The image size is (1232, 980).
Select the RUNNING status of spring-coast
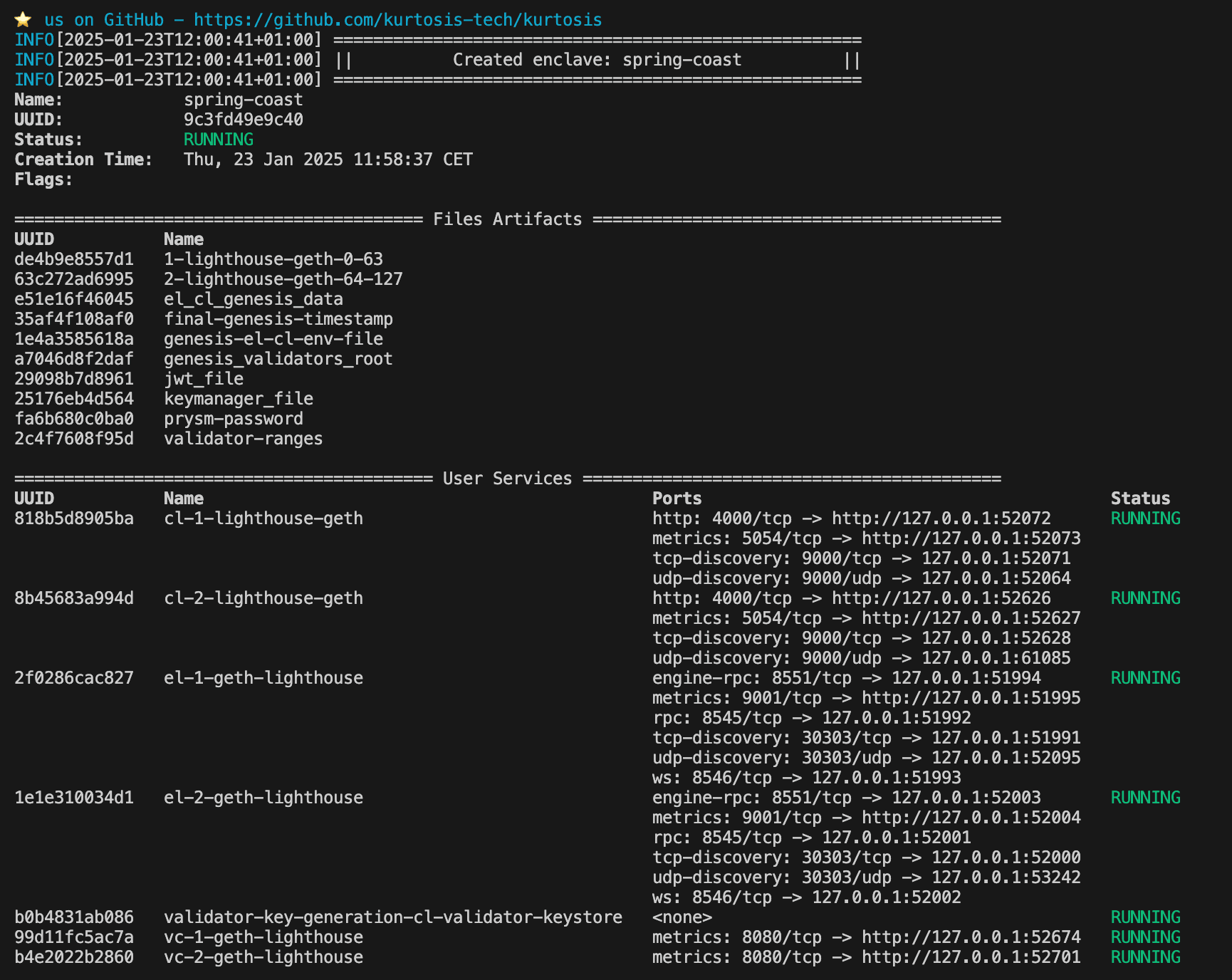click(x=216, y=140)
